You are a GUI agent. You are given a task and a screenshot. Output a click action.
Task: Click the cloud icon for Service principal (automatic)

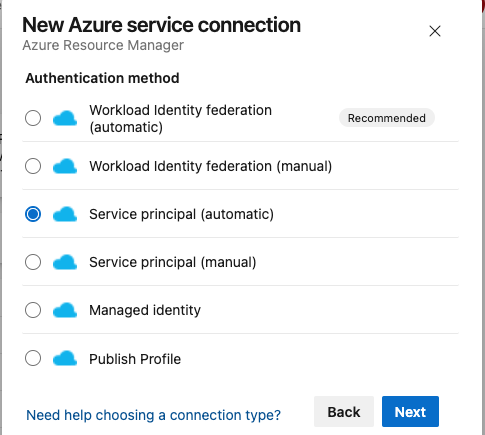coord(65,214)
